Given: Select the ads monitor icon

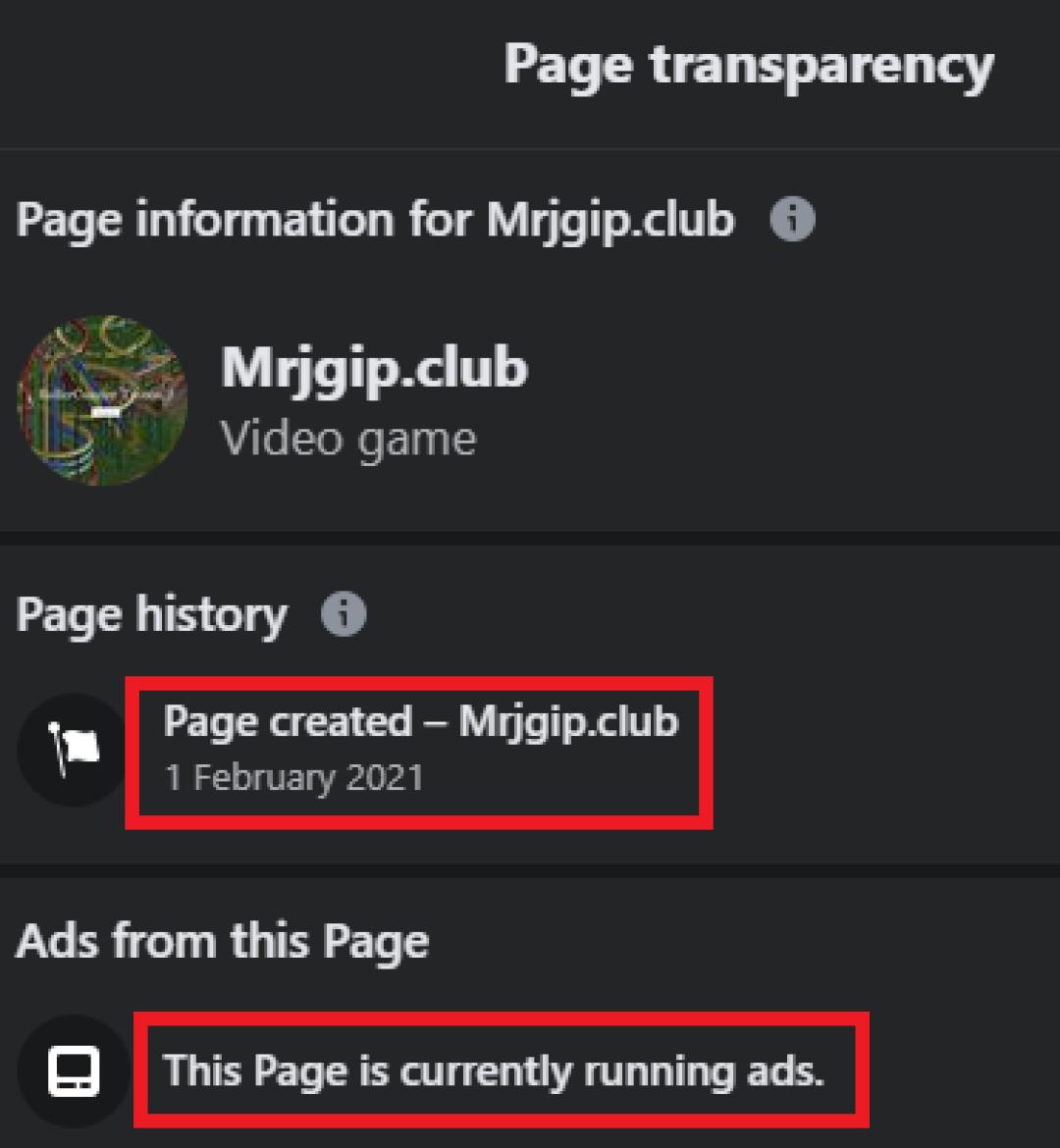Looking at the screenshot, I should pos(74,1071).
